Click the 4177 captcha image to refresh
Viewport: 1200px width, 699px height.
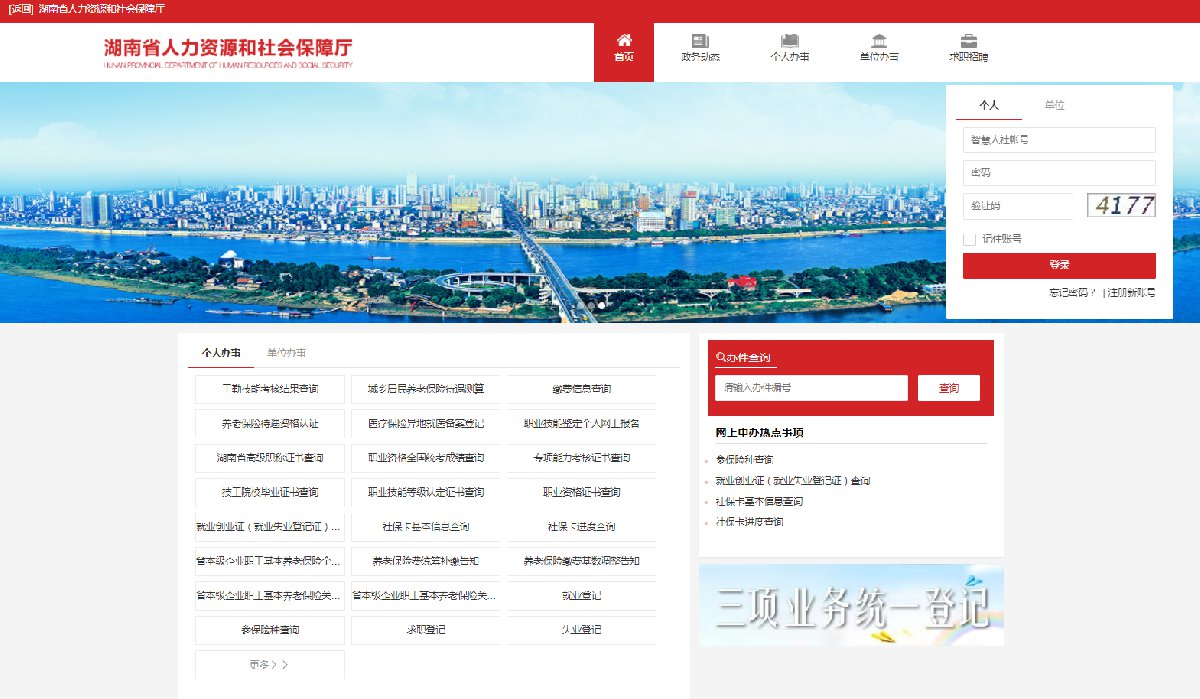coord(1121,206)
